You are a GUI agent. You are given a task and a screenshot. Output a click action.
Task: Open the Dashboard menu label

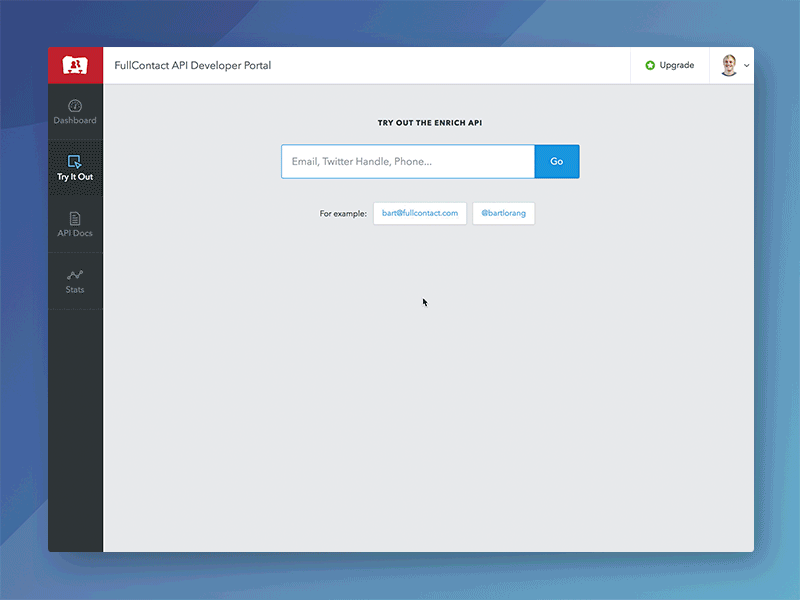point(75,120)
